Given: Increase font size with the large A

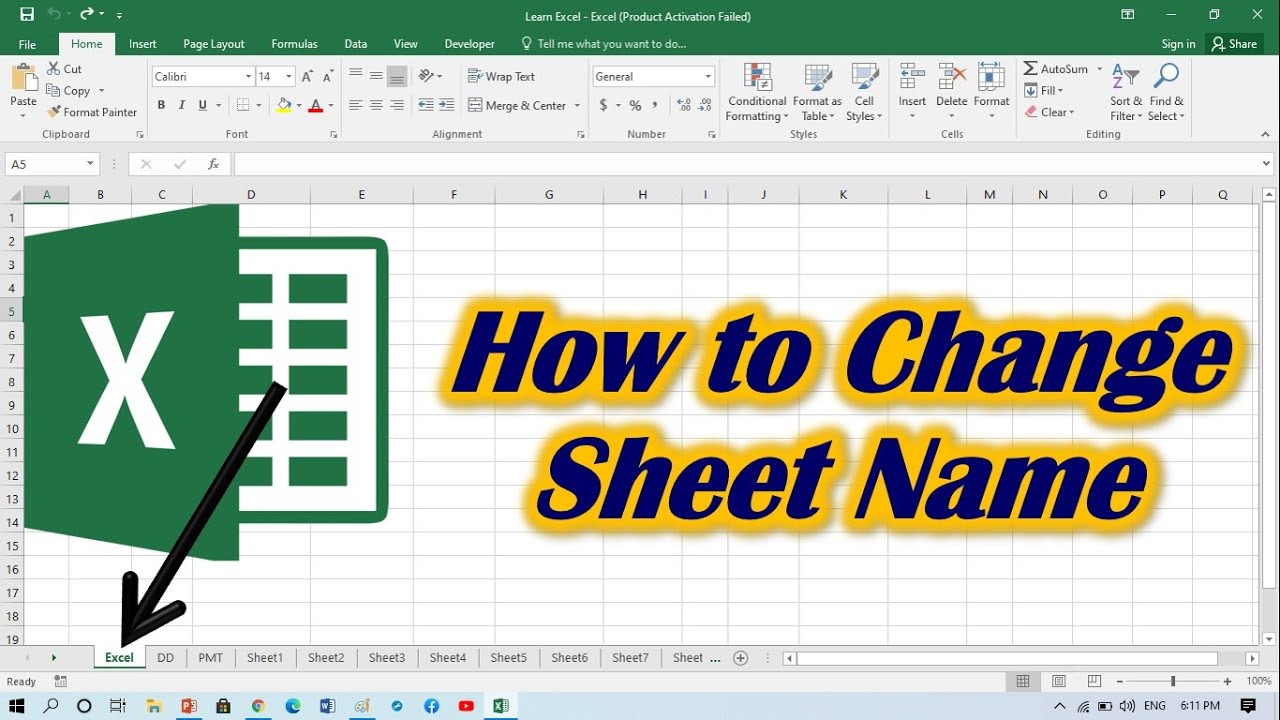Looking at the screenshot, I should coord(308,77).
